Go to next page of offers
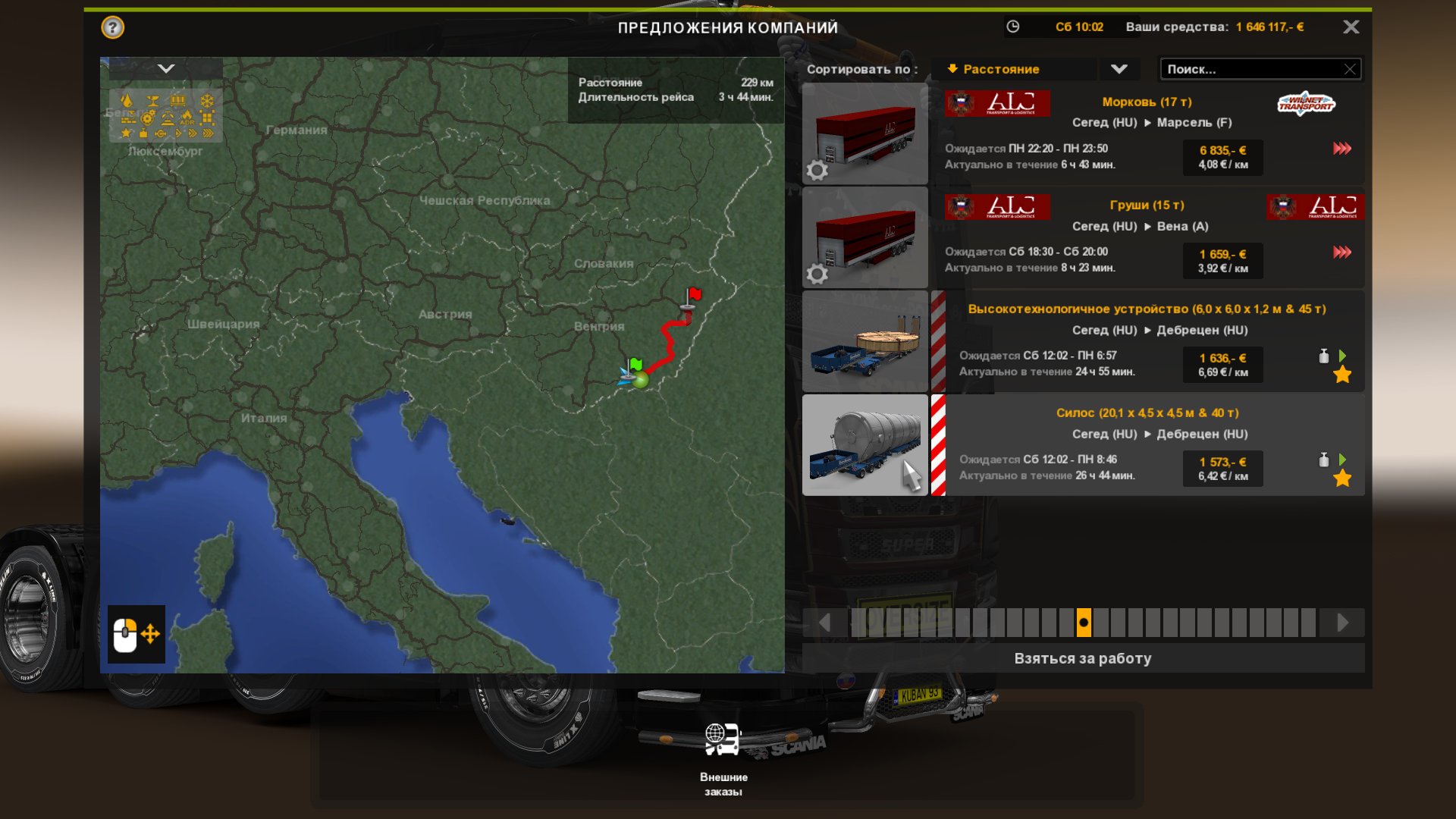The width and height of the screenshot is (1456, 819). coord(1342,623)
